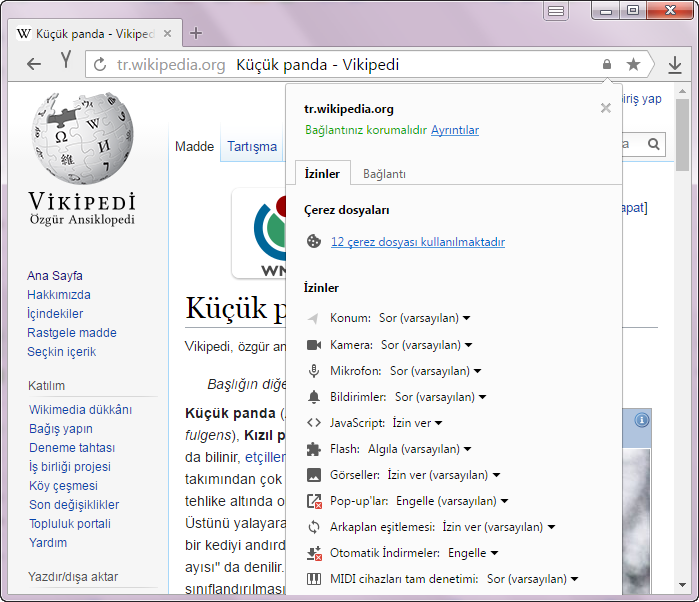Go back with the back arrow
Viewport: 699px width, 602px height.
[x=34, y=64]
